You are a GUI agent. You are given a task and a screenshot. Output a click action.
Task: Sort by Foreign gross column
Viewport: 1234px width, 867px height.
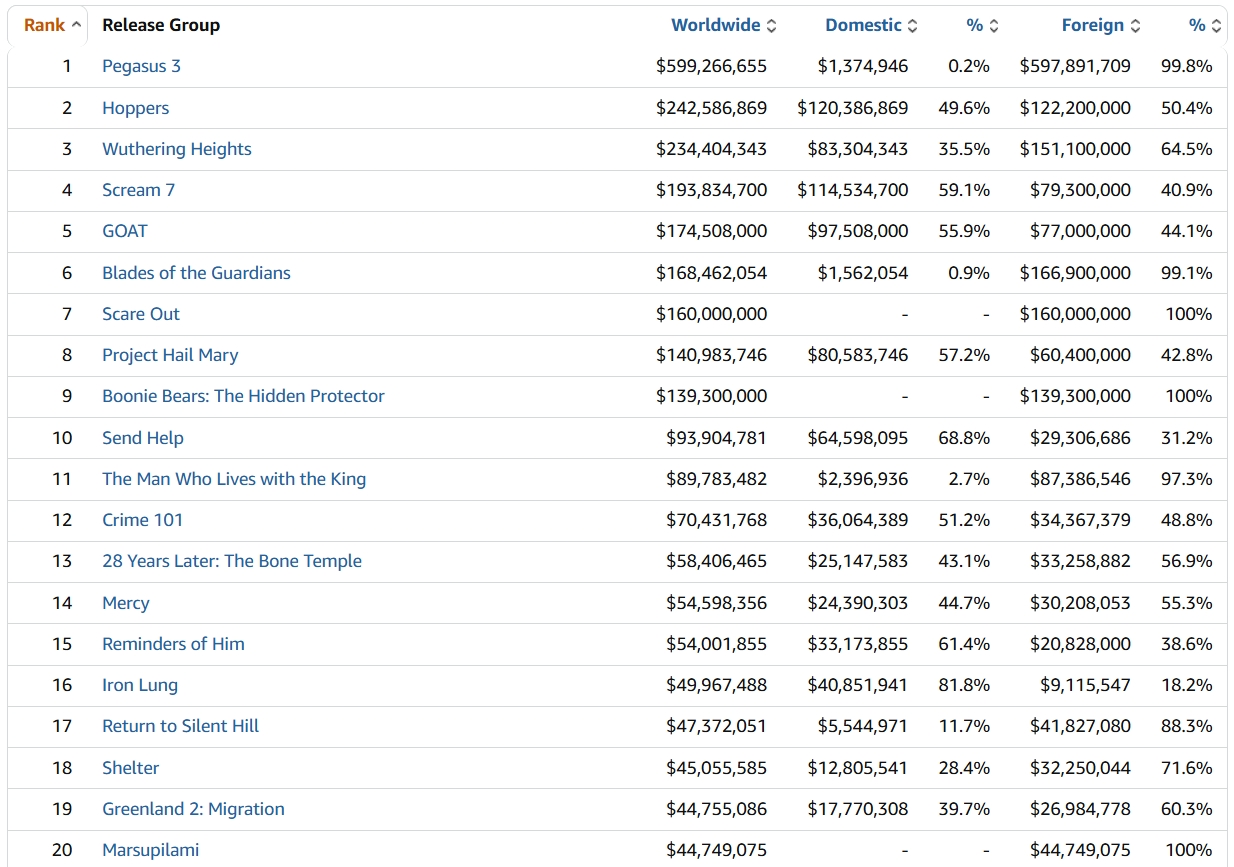[x=1092, y=25]
